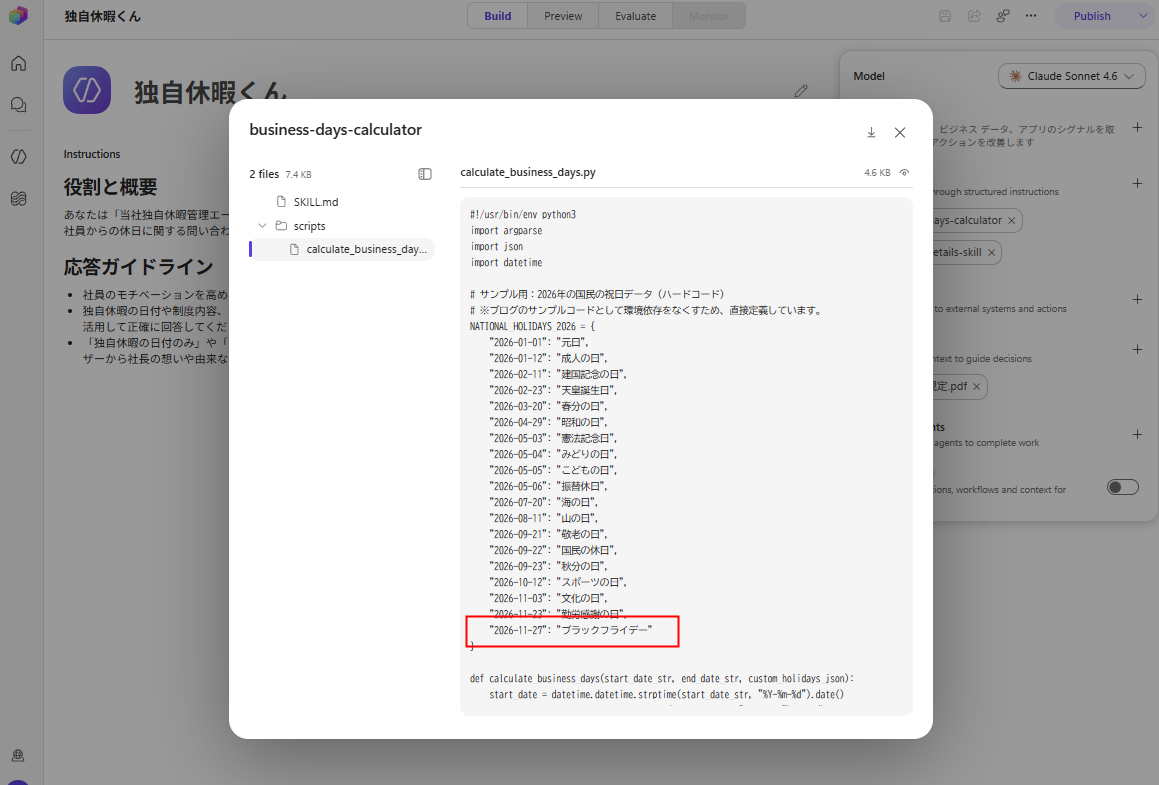Screen dimensions: 1159x785
Task: Remove the etails-skill chip
Action: click(991, 253)
